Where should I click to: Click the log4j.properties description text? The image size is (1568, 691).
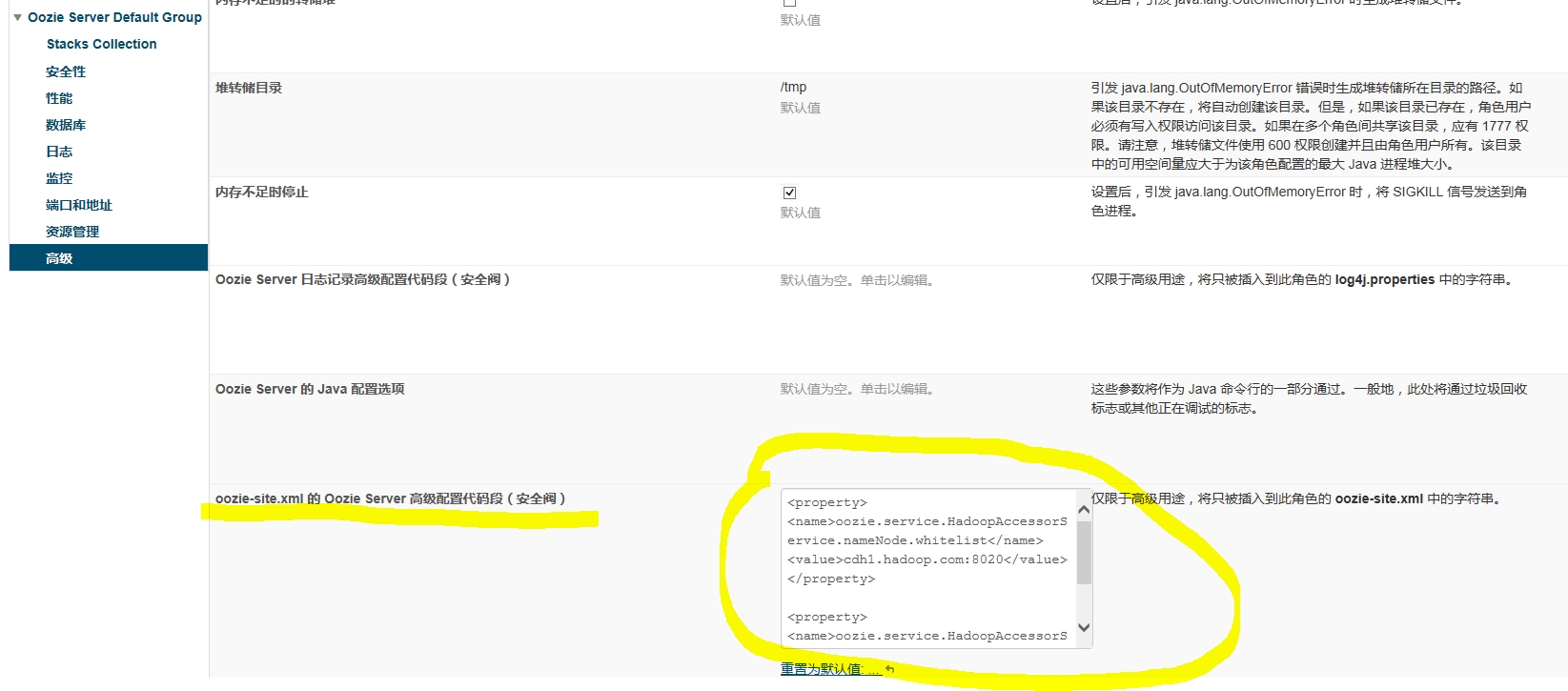(x=1302, y=279)
